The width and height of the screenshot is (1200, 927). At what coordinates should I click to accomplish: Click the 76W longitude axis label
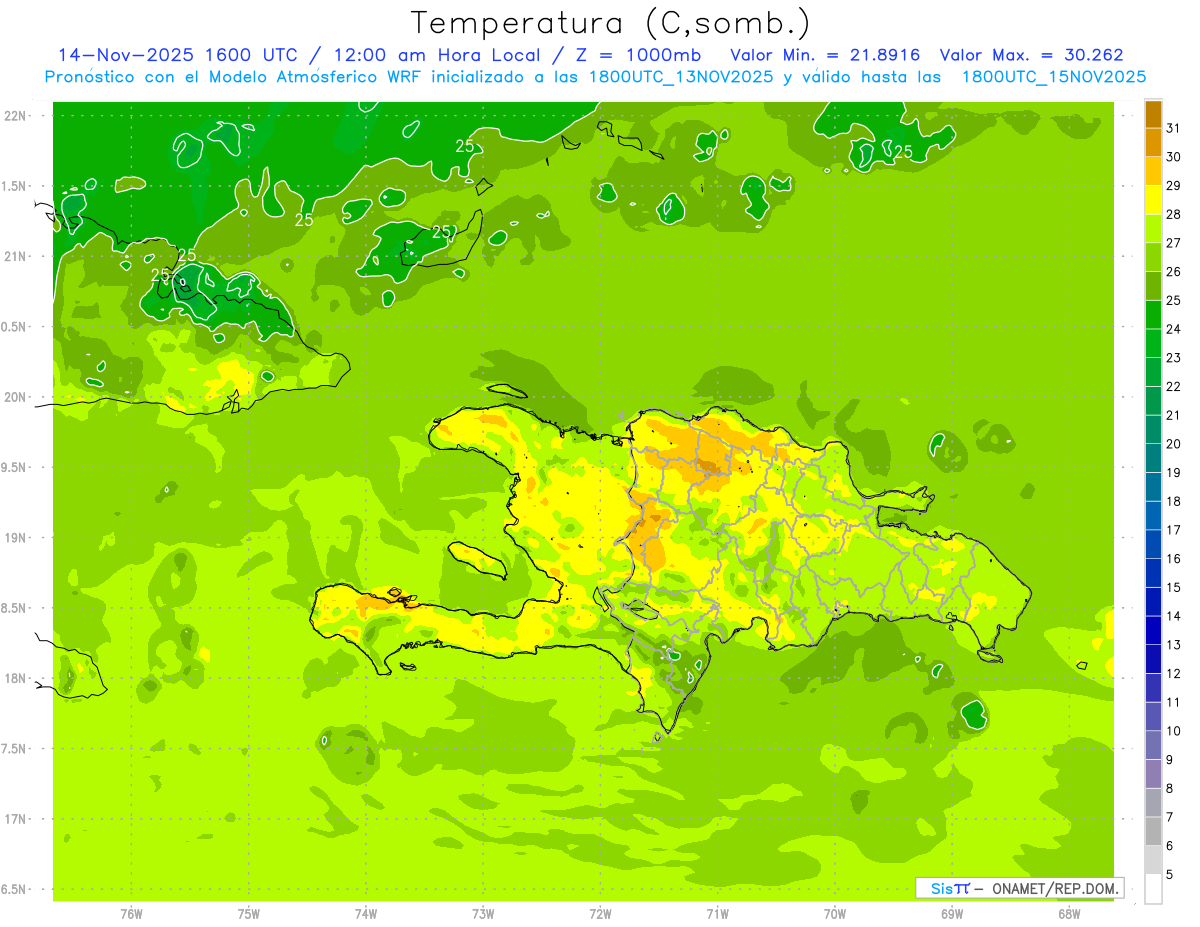[131, 914]
